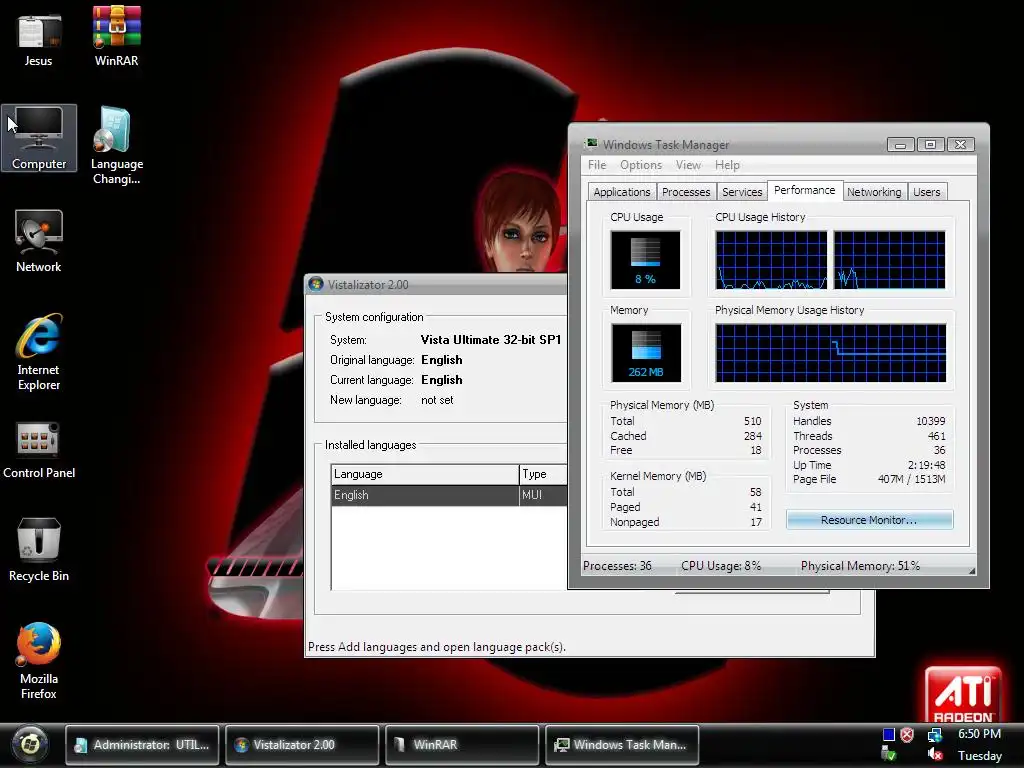Click Safely Remove Hardware tray icon
1024x768 pixels.
pos(888,755)
